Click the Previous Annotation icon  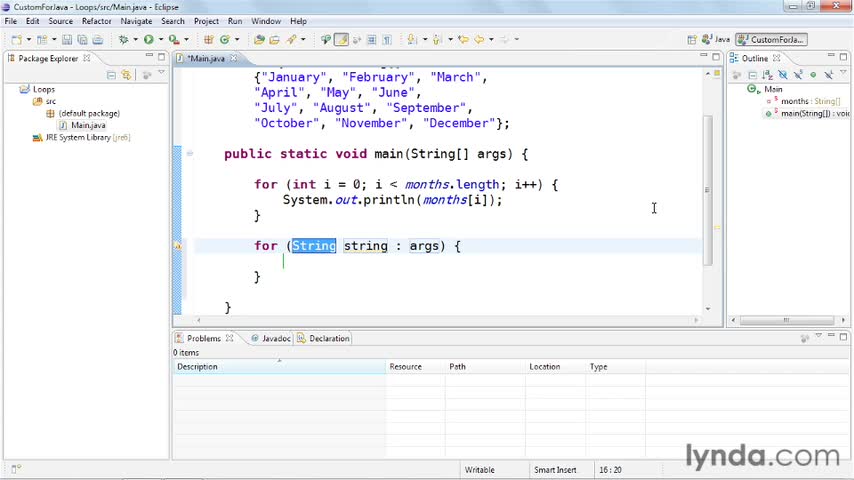[437, 40]
